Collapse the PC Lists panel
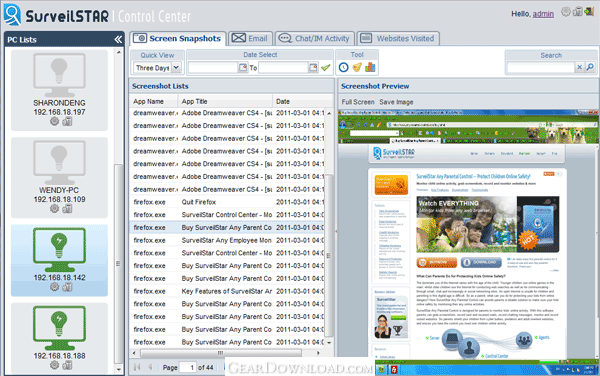The image size is (600, 376). coord(118,39)
